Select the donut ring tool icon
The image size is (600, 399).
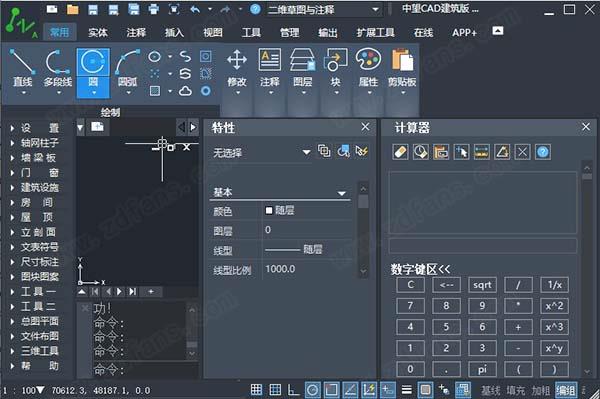click(206, 91)
